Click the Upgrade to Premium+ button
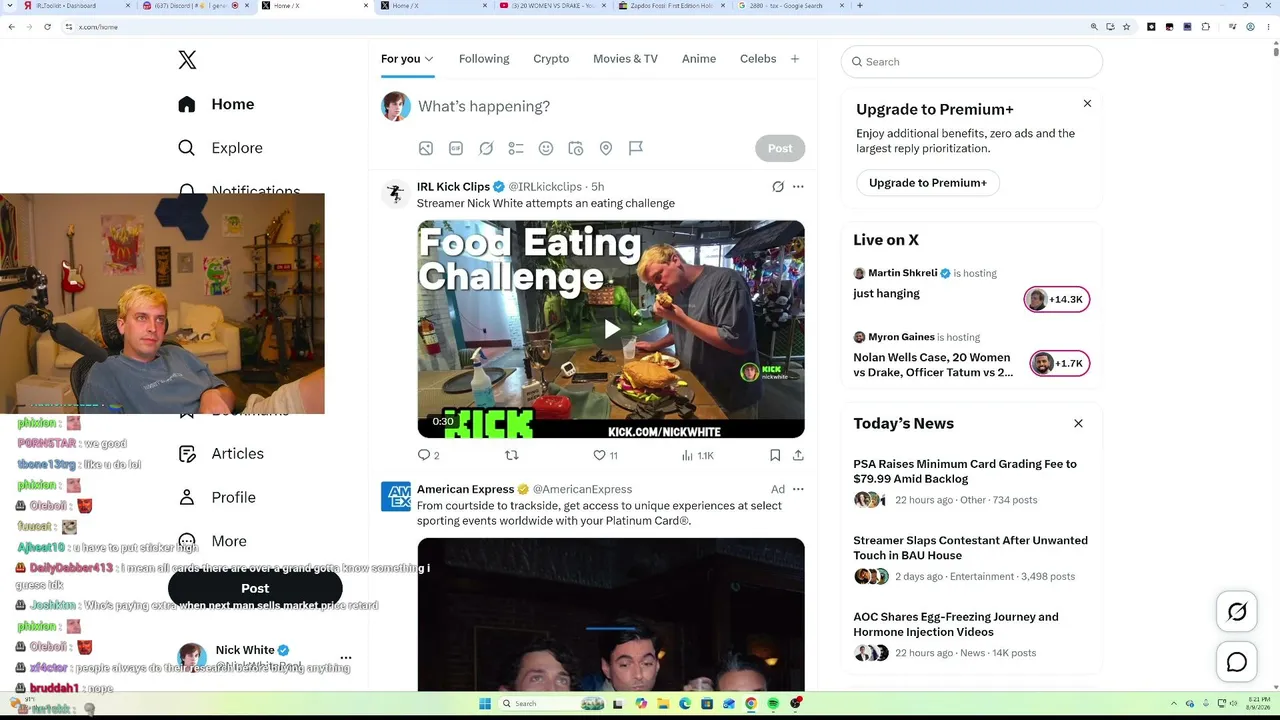The width and height of the screenshot is (1280, 720). (x=928, y=183)
